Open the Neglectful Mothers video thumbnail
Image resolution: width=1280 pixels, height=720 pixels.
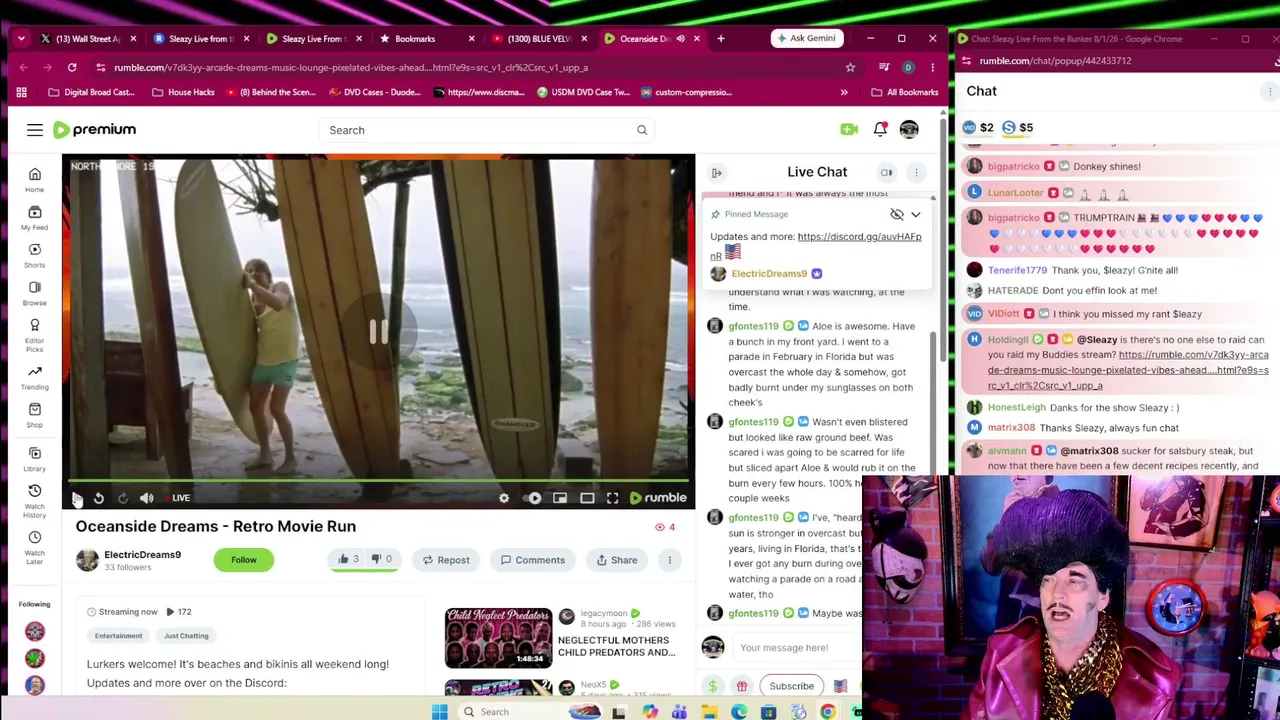pyautogui.click(x=498, y=638)
